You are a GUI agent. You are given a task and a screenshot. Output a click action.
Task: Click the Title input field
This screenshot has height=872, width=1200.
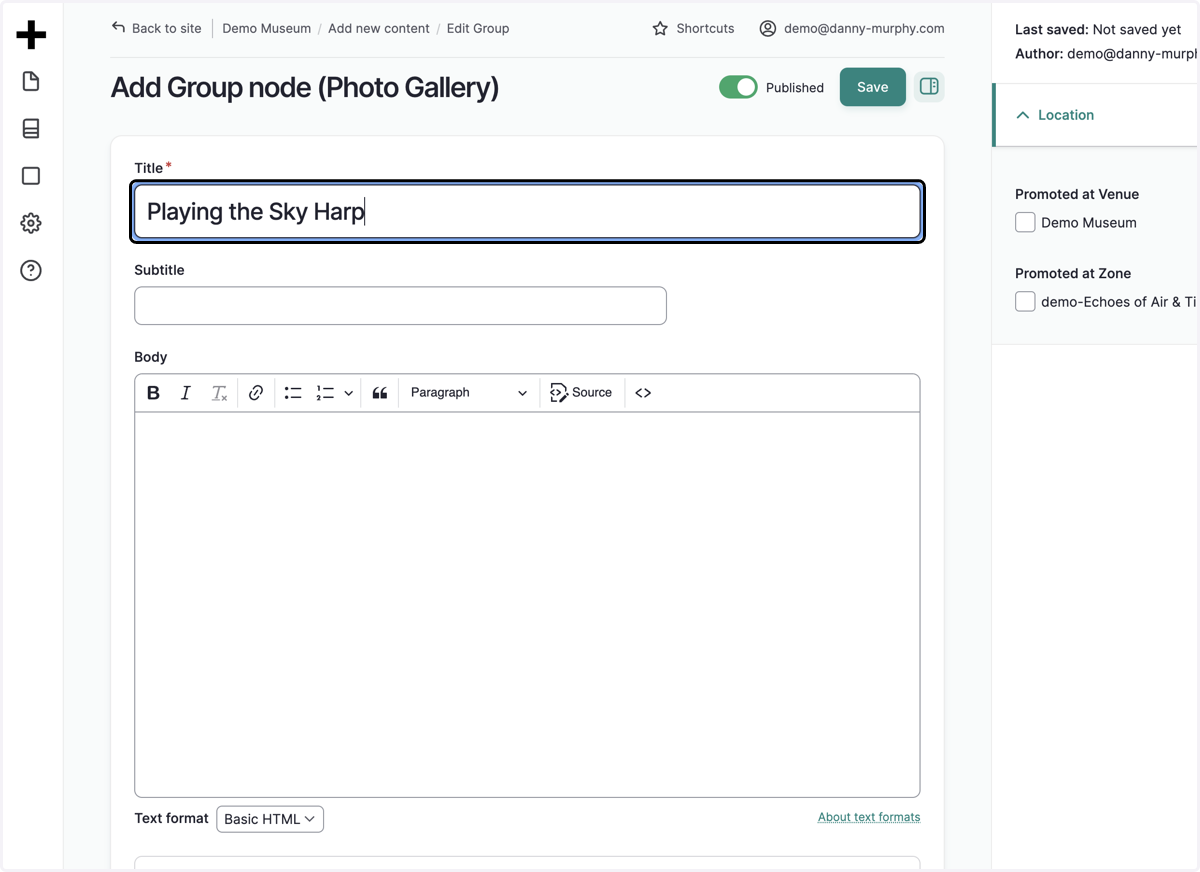click(527, 211)
